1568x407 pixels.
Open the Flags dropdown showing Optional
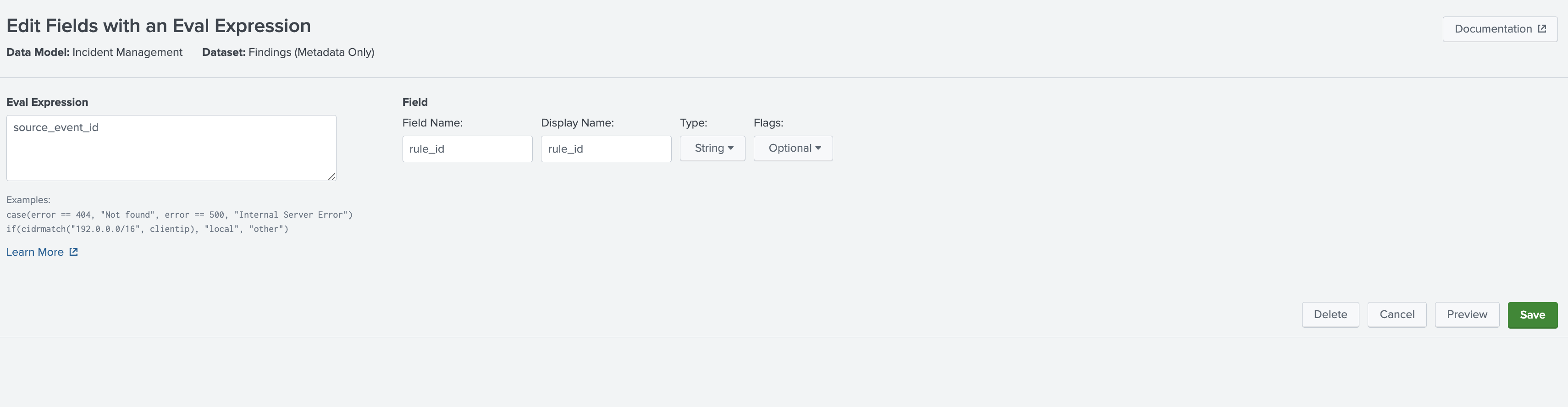[793, 148]
